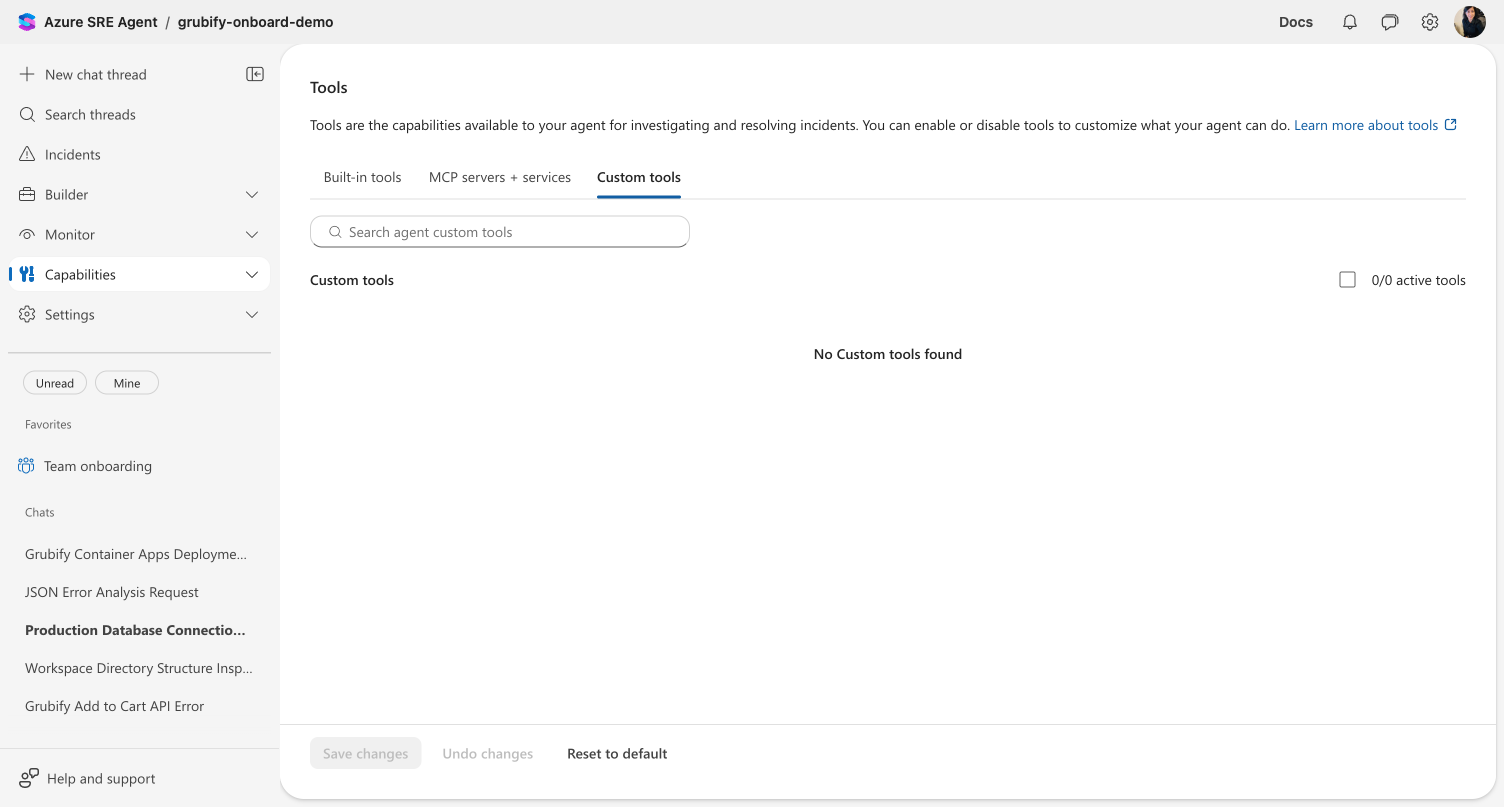The height and width of the screenshot is (807, 1504).
Task: Select the Custom tools tab
Action: tap(639, 177)
